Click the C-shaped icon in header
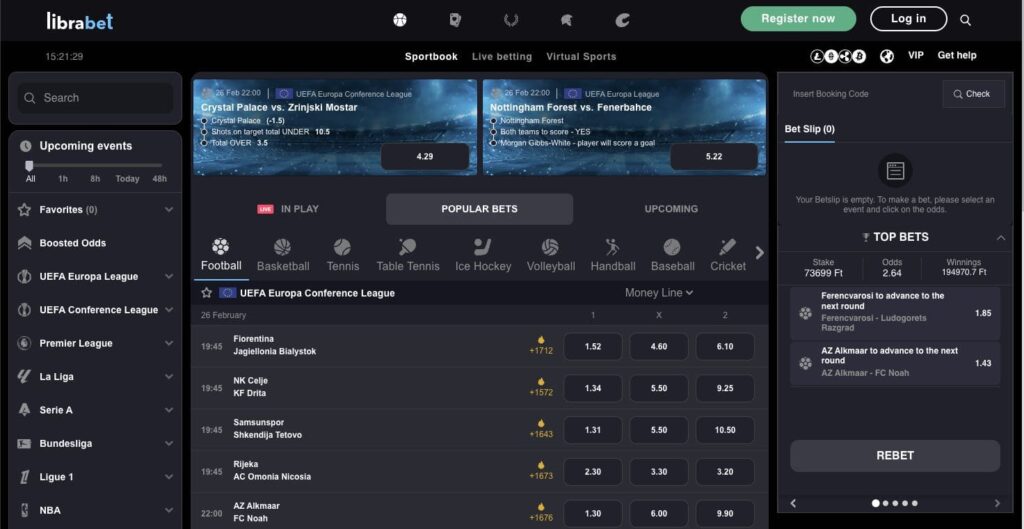Screen dimensions: 1024x529 [x=622, y=20]
